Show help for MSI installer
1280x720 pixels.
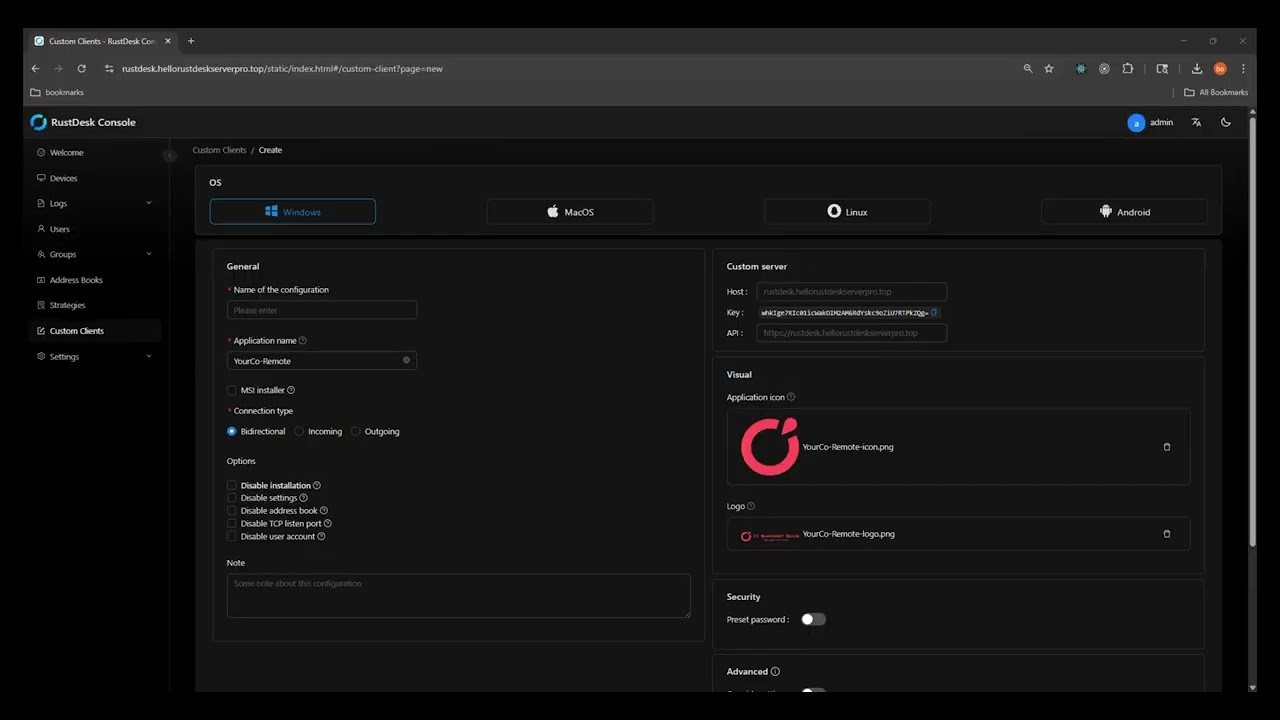[x=291, y=390]
